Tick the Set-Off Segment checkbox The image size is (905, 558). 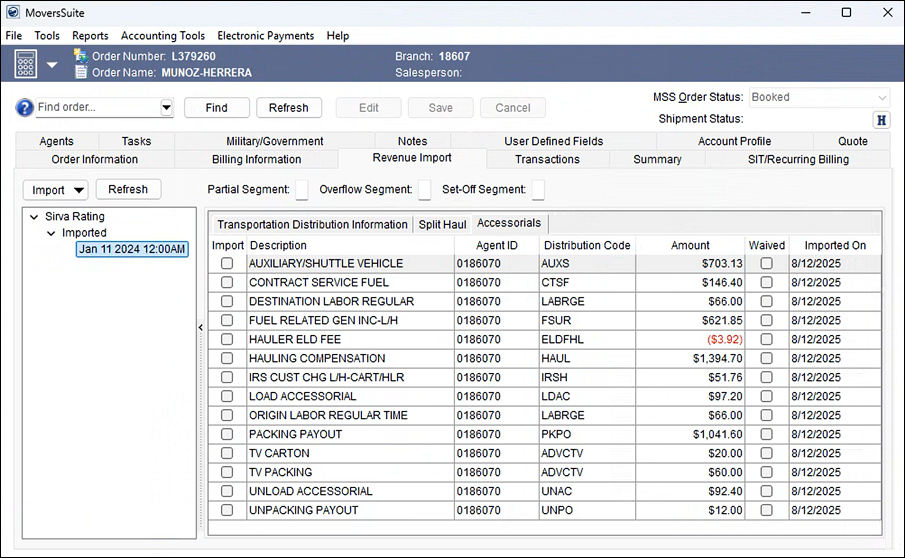pyautogui.click(x=538, y=190)
